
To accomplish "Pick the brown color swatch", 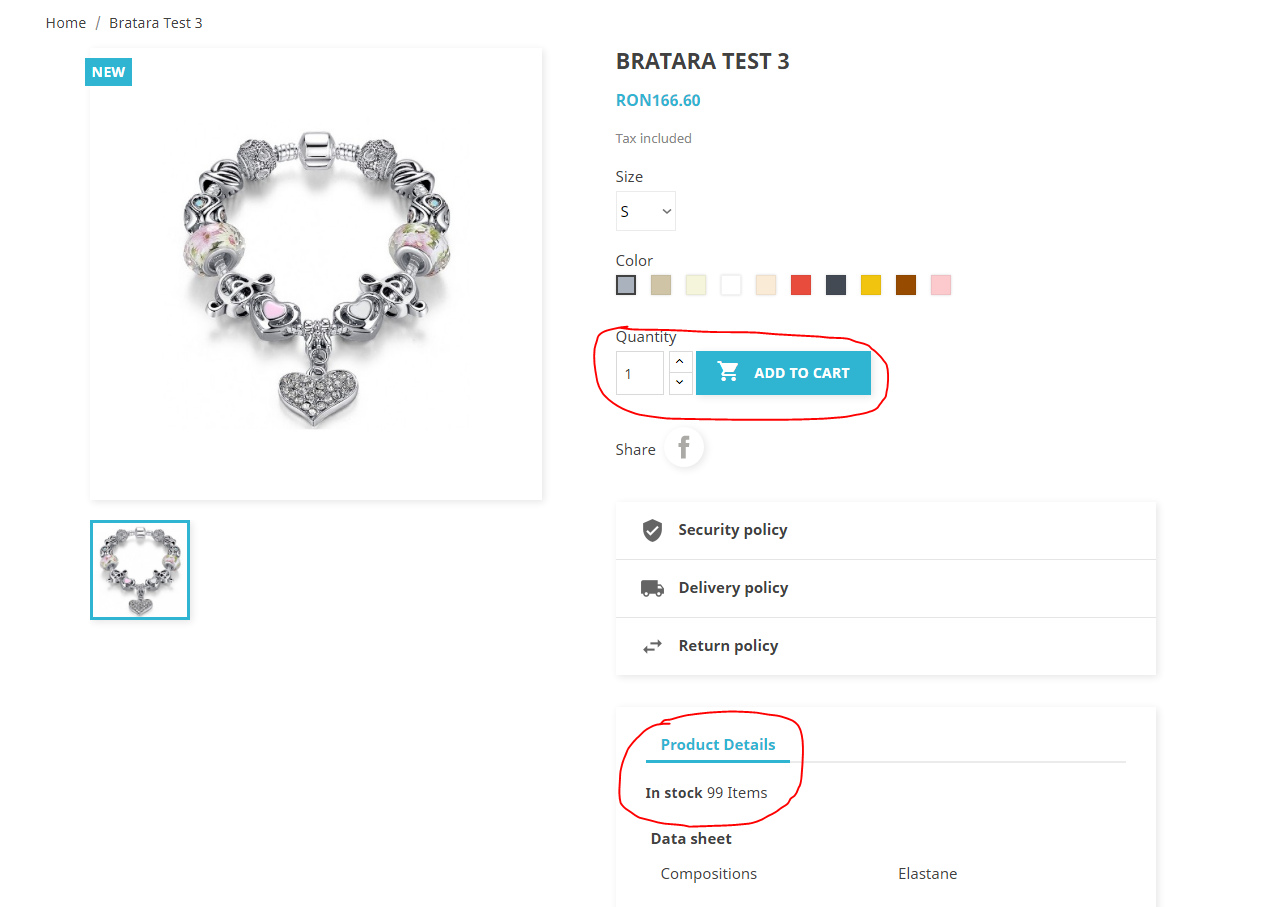I will (906, 285).
